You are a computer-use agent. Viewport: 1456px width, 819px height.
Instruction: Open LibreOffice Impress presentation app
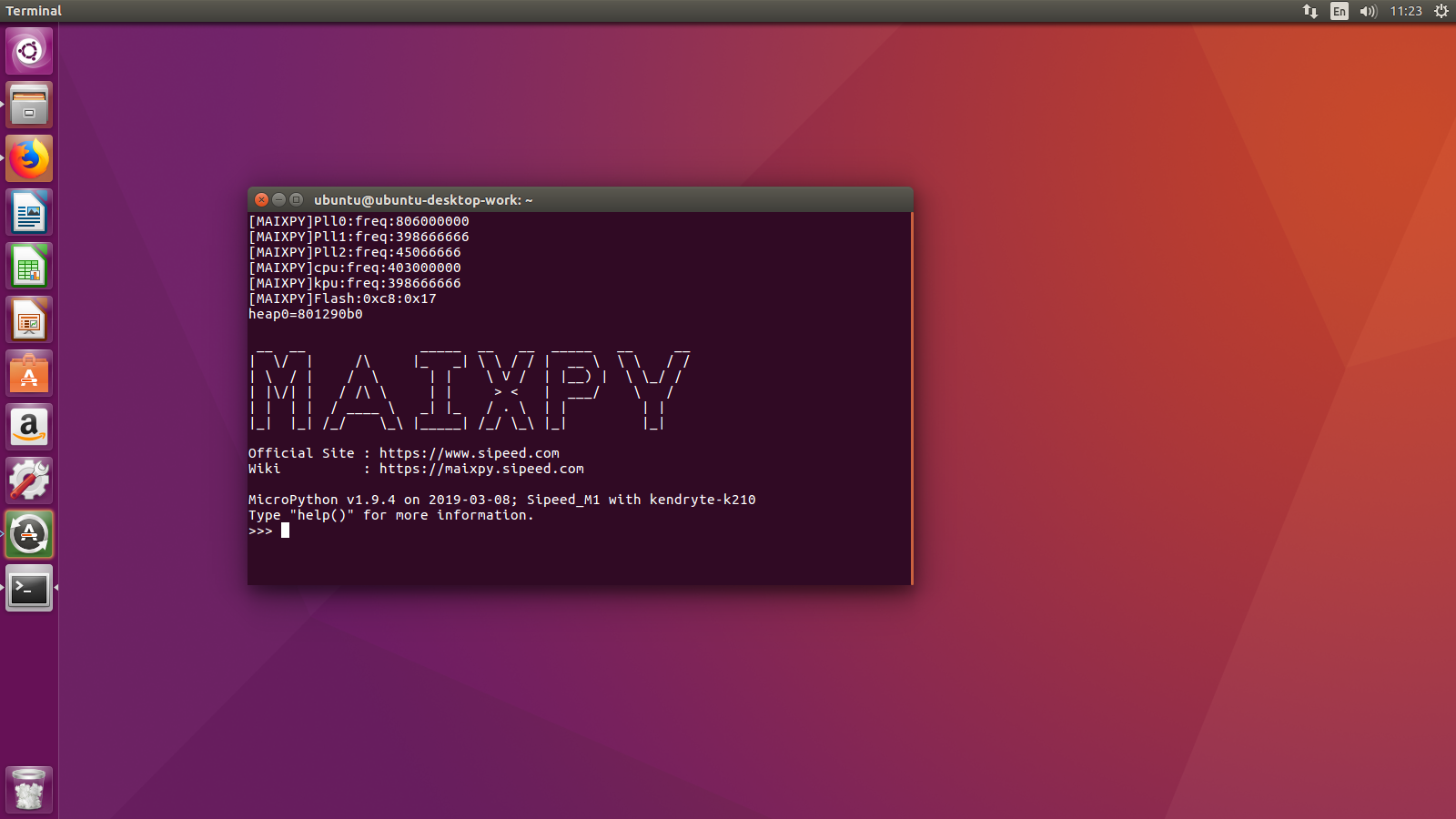coord(29,319)
